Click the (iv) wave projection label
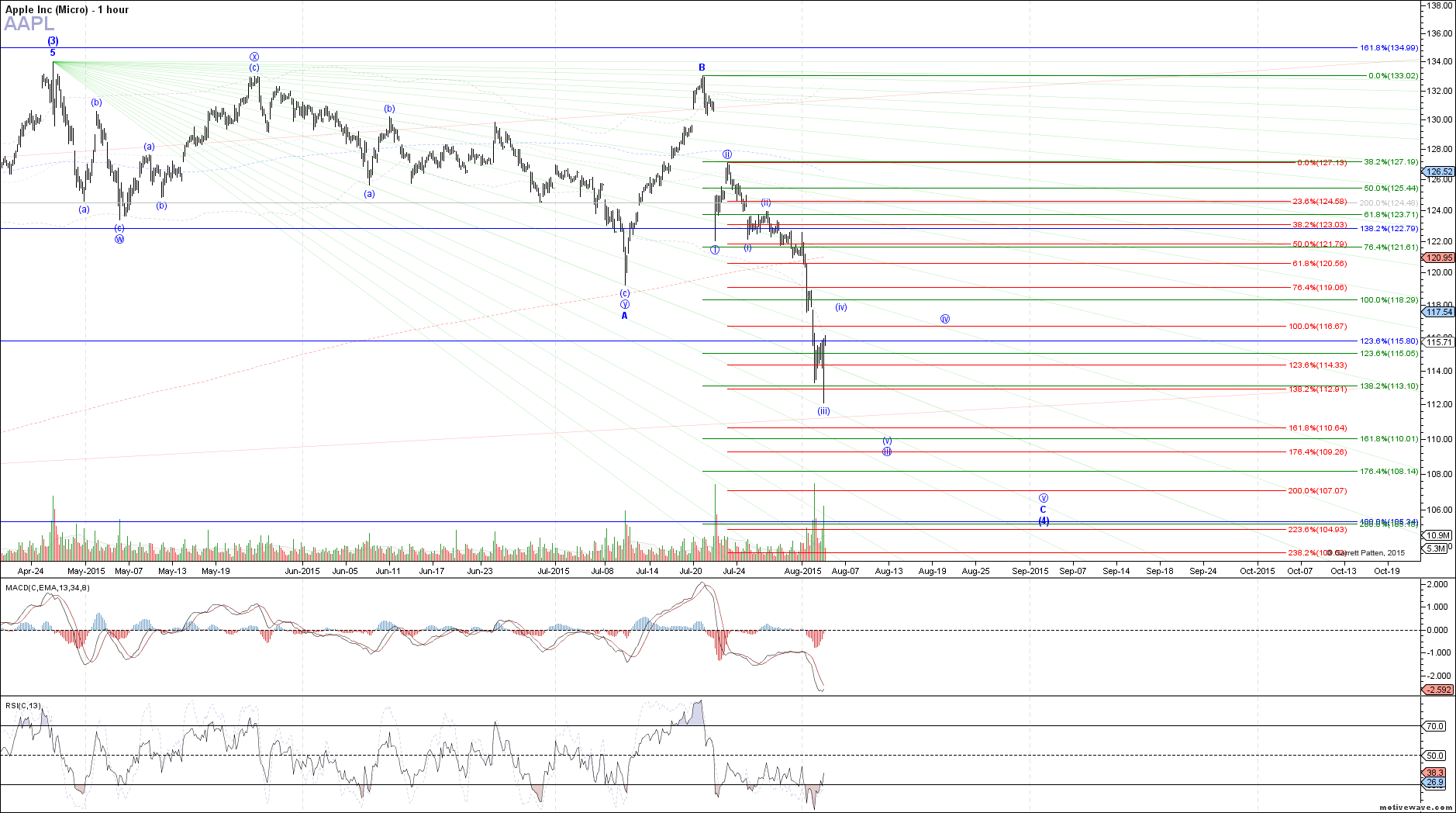1456x813 pixels. point(841,307)
